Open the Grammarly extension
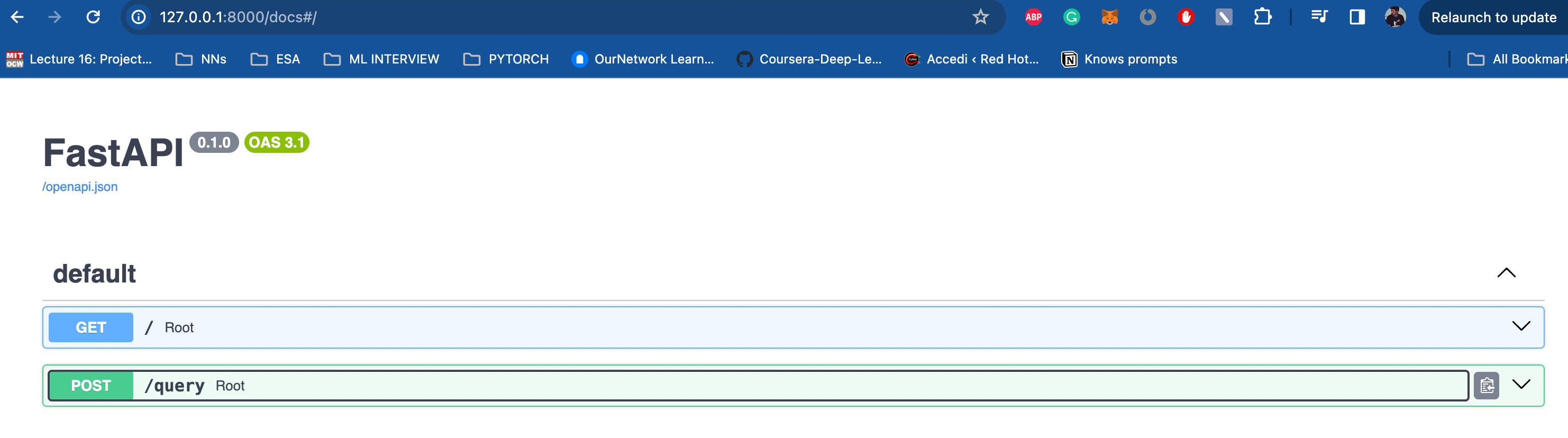This screenshot has height=438, width=1568. pos(1071,17)
